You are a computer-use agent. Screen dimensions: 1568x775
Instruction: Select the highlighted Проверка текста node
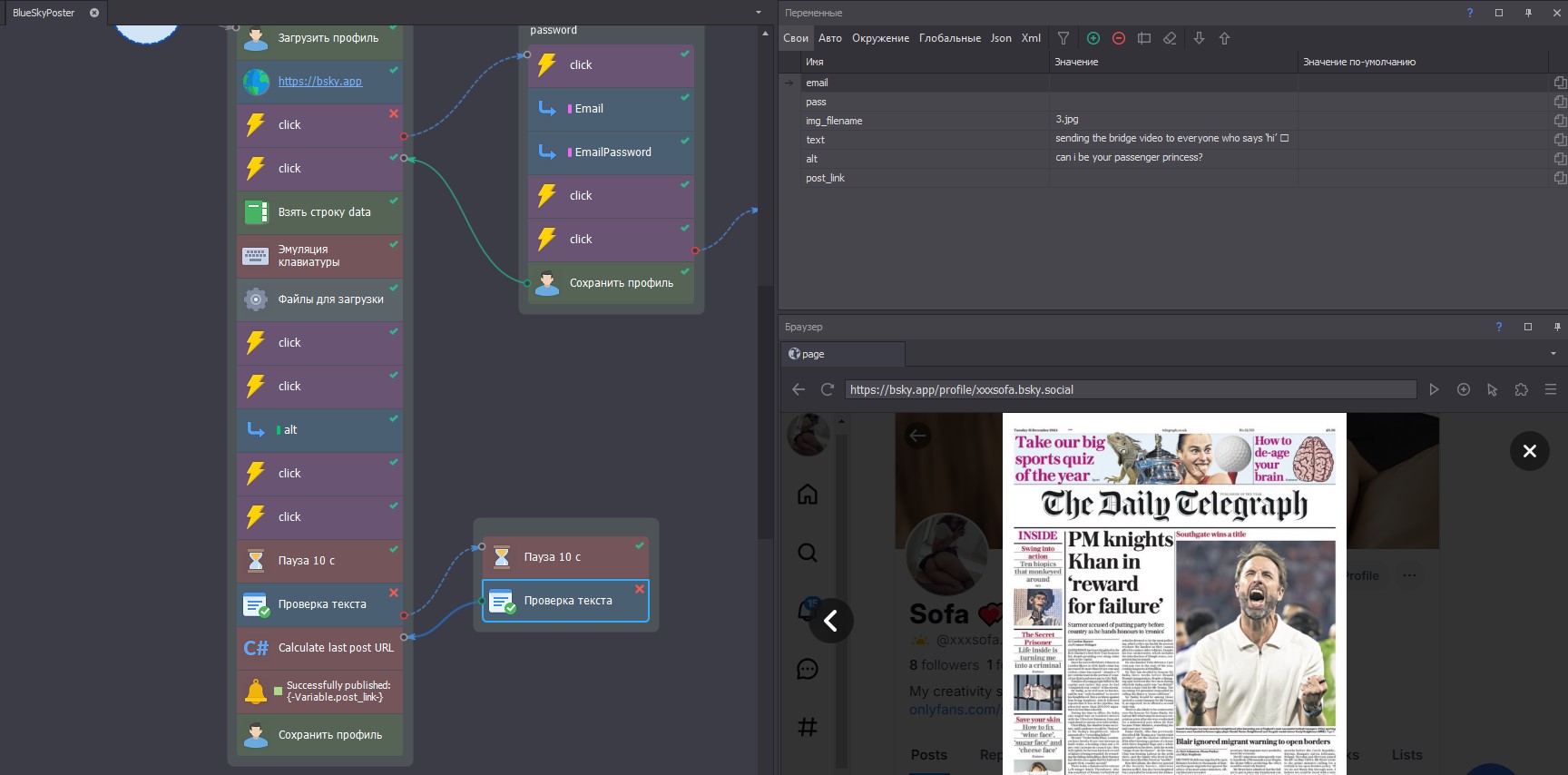pyautogui.click(x=565, y=601)
